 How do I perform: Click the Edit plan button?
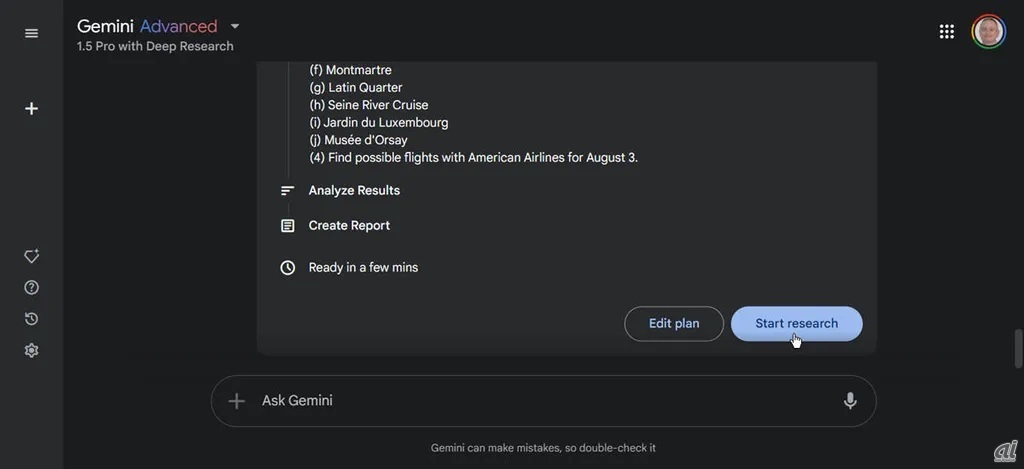(673, 323)
